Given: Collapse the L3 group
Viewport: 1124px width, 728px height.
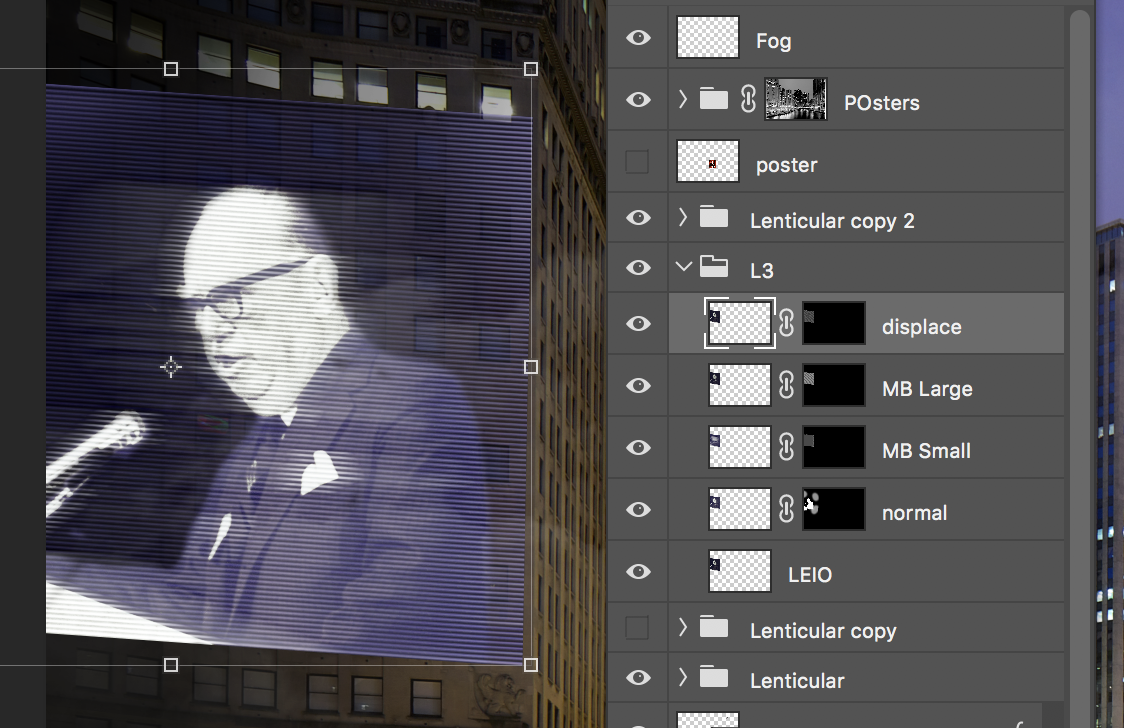Looking at the screenshot, I should point(684,267).
